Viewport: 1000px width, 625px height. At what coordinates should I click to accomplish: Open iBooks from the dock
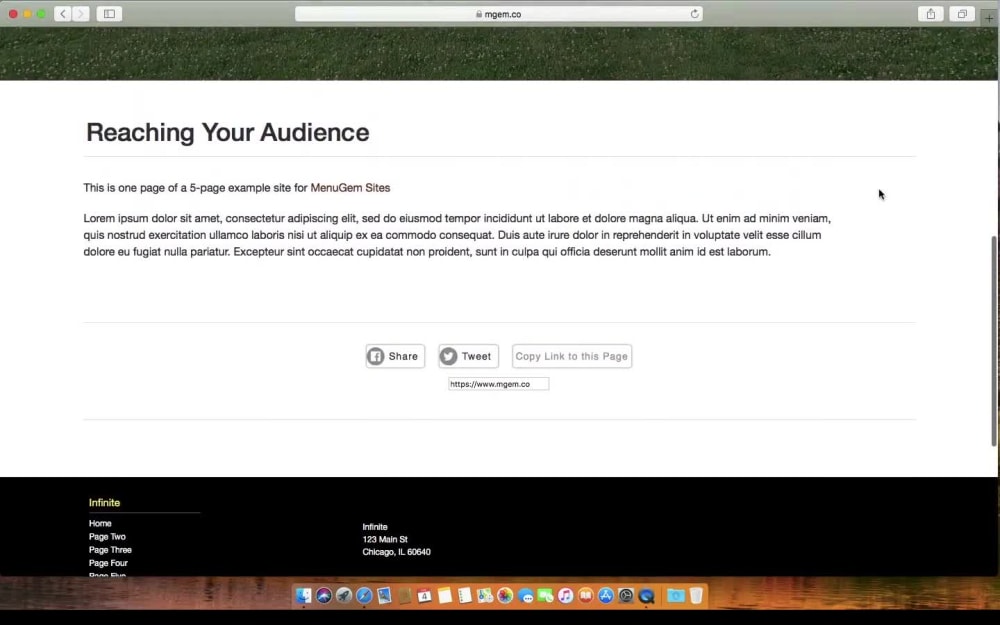tap(585, 596)
